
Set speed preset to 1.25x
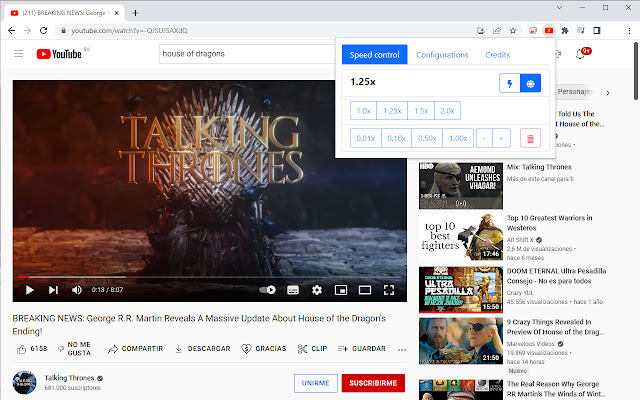(392, 111)
